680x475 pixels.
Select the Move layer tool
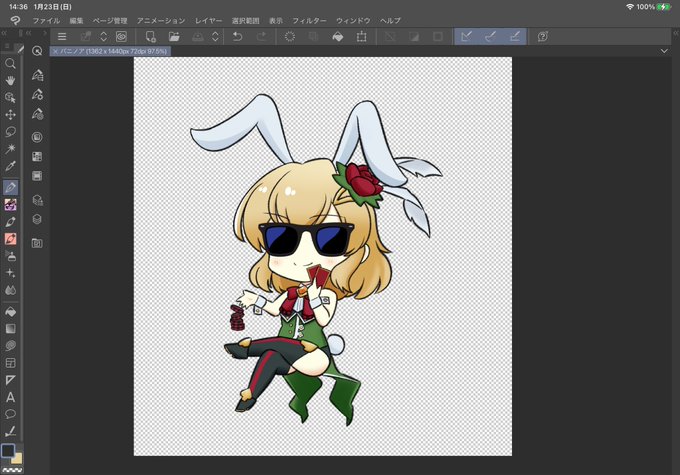tap(10, 115)
